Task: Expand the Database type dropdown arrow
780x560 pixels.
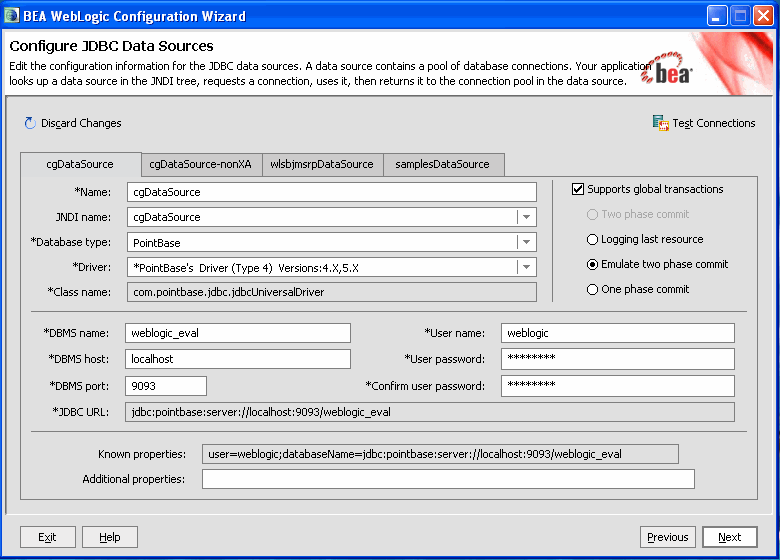Action: pos(526,242)
